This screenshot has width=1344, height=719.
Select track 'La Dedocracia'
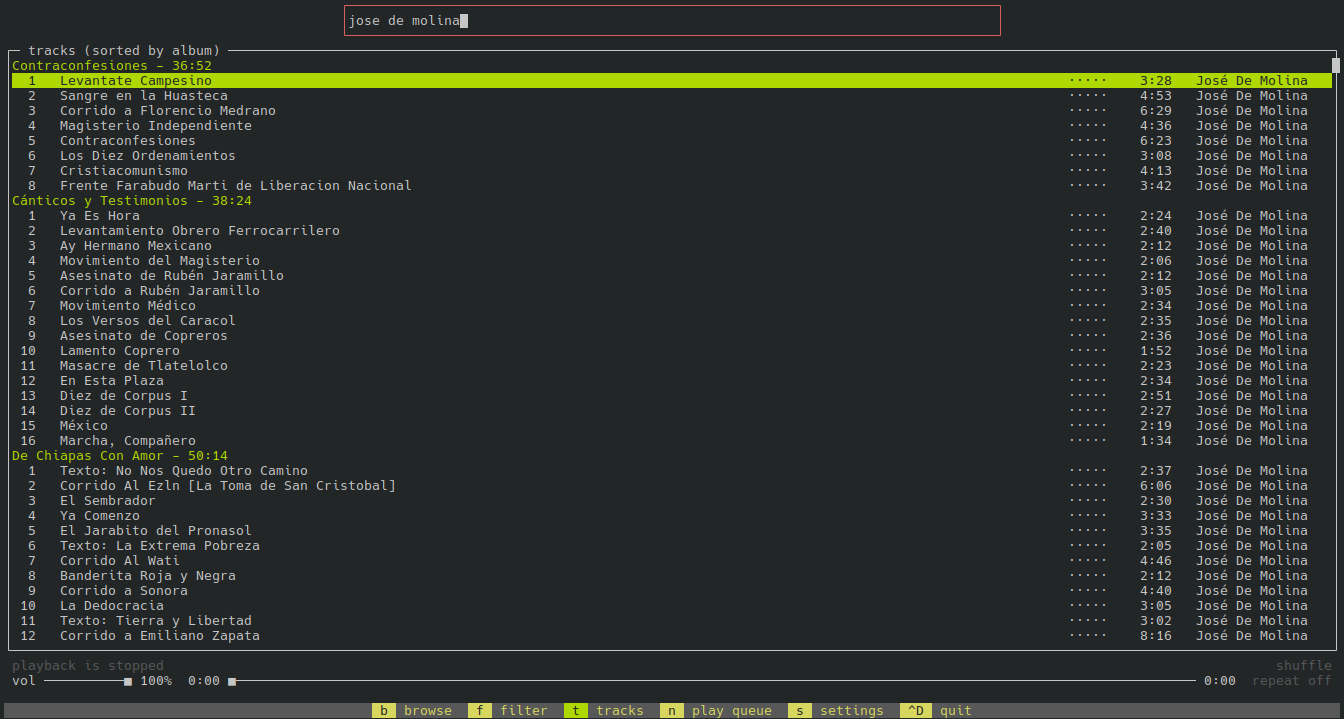[x=672, y=606]
